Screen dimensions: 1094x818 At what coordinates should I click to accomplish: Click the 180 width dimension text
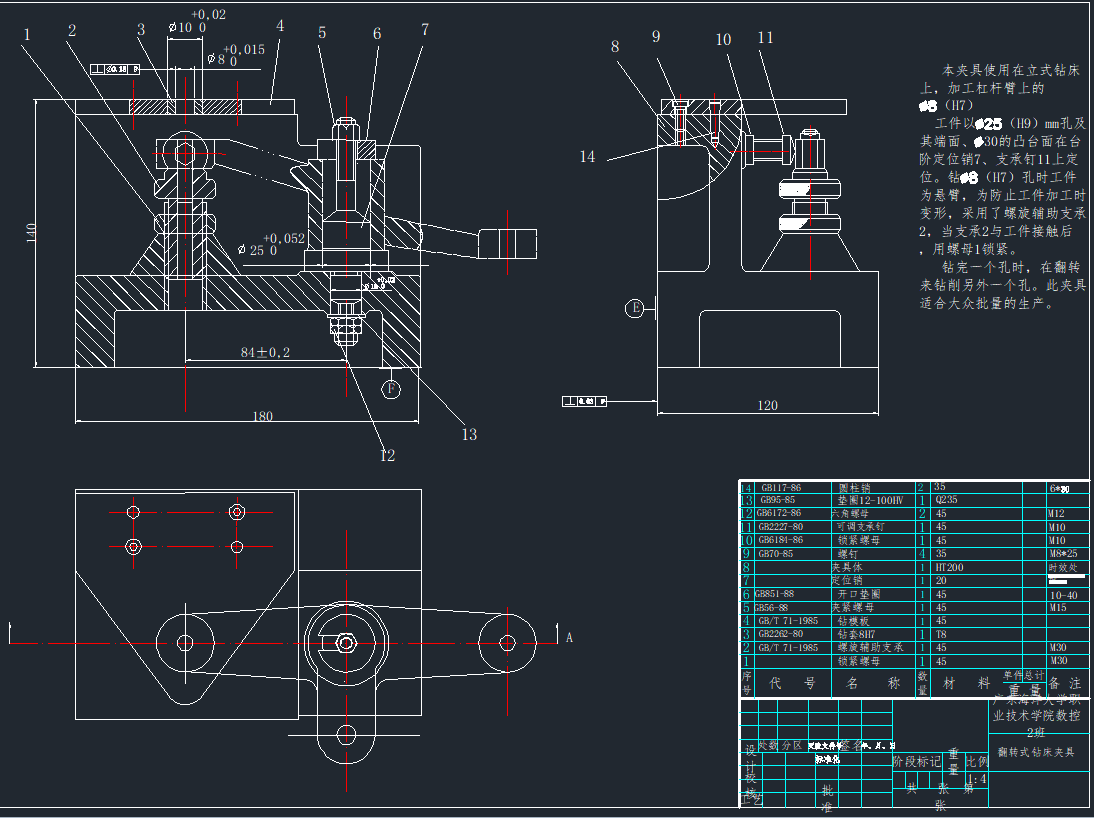pos(262,416)
